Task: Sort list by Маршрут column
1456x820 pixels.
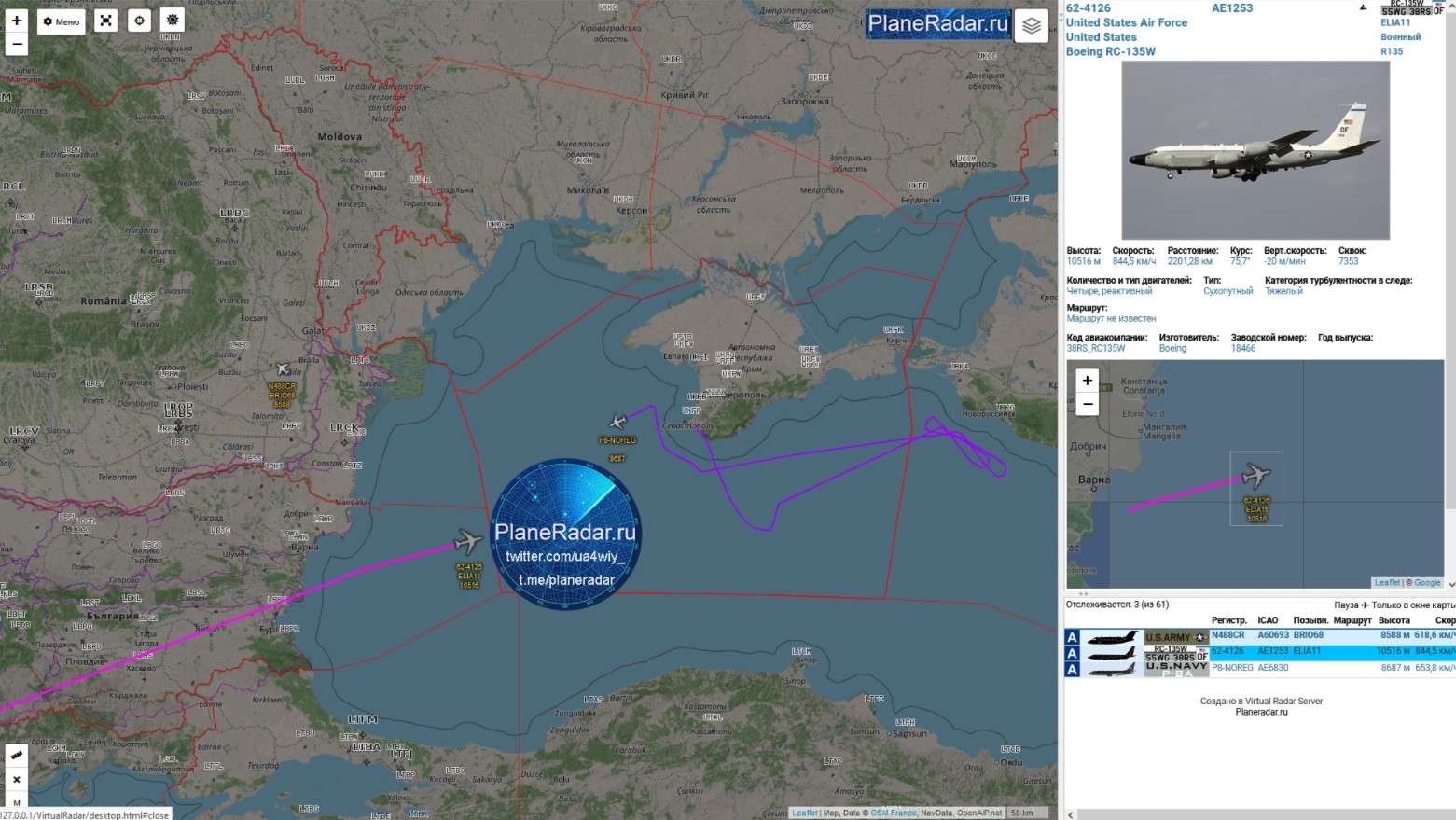Action: point(1352,620)
